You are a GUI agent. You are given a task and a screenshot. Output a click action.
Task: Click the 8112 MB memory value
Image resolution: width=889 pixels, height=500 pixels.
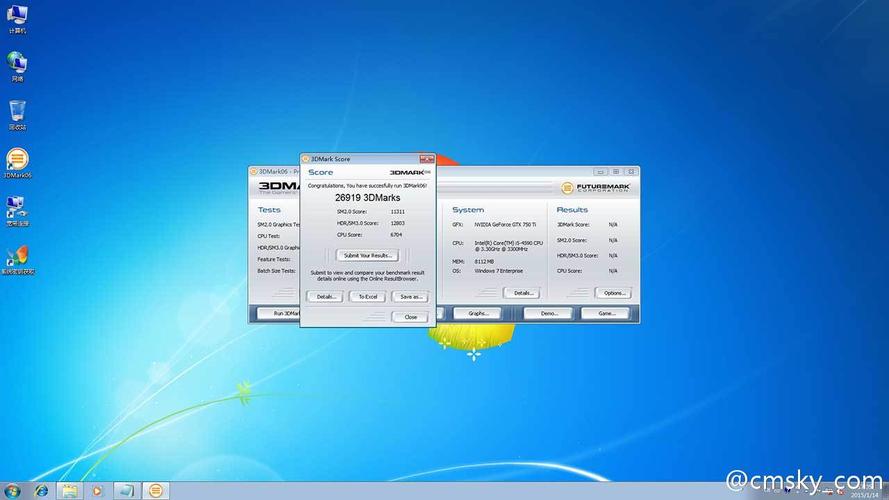(484, 262)
